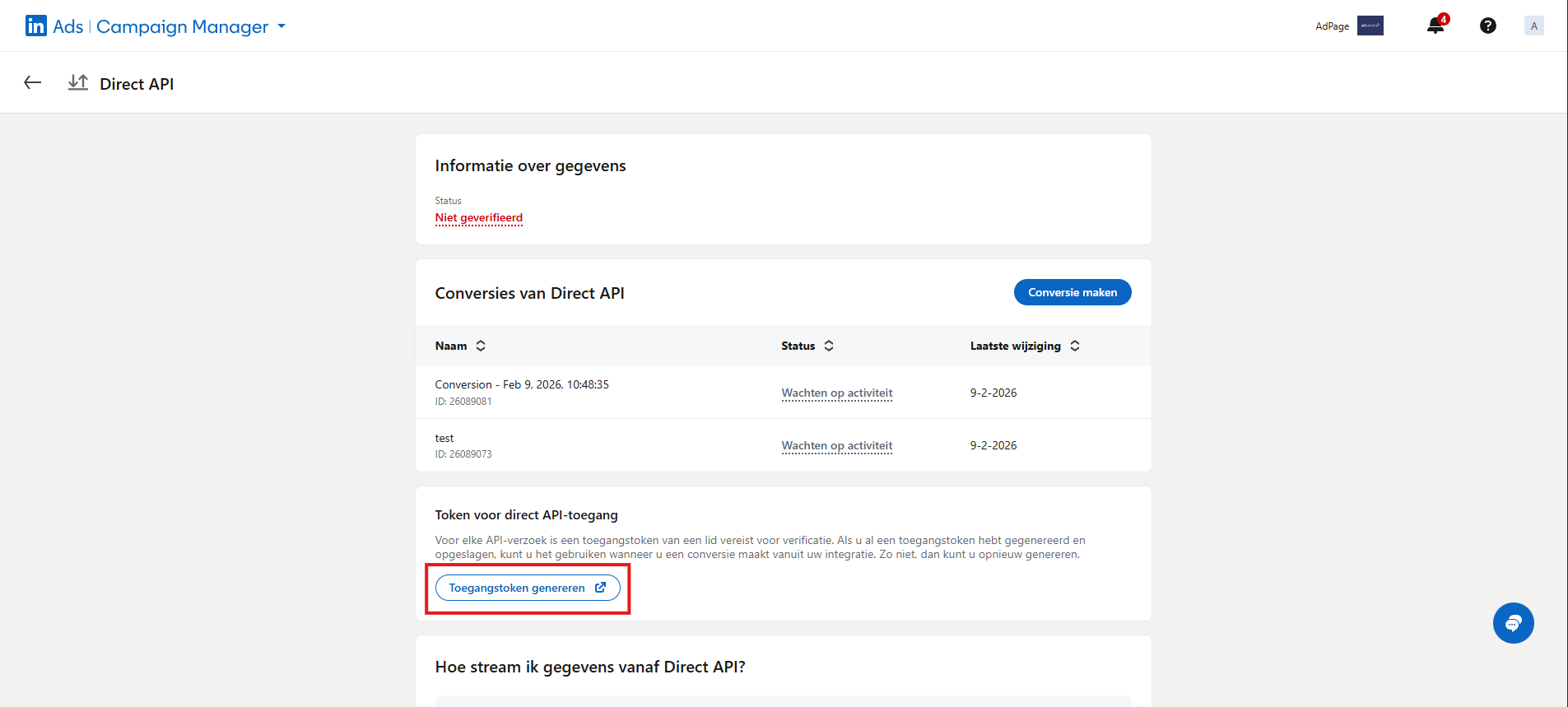The height and width of the screenshot is (707, 1568).
Task: Click the LinkedIn logo icon
Action: click(36, 26)
